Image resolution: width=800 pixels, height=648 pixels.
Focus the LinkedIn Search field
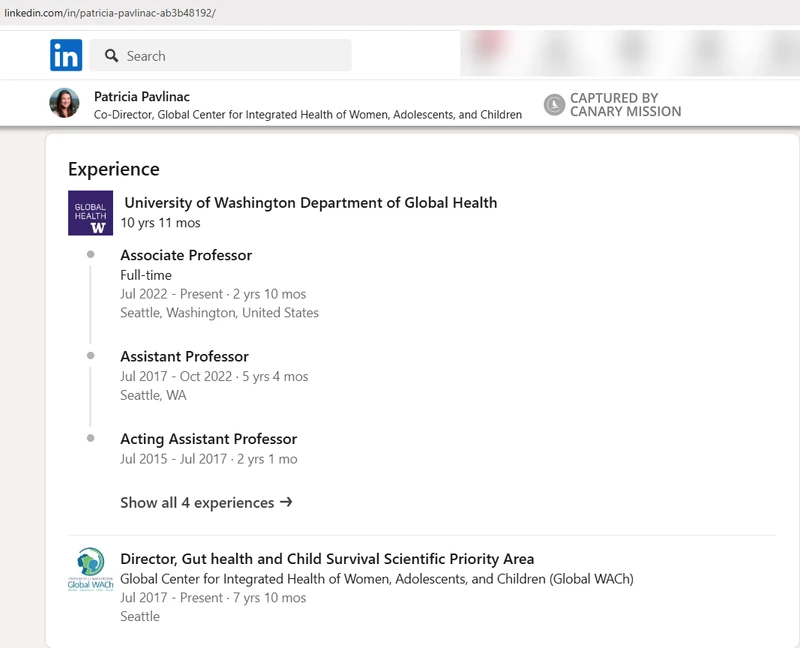pyautogui.click(x=220, y=55)
